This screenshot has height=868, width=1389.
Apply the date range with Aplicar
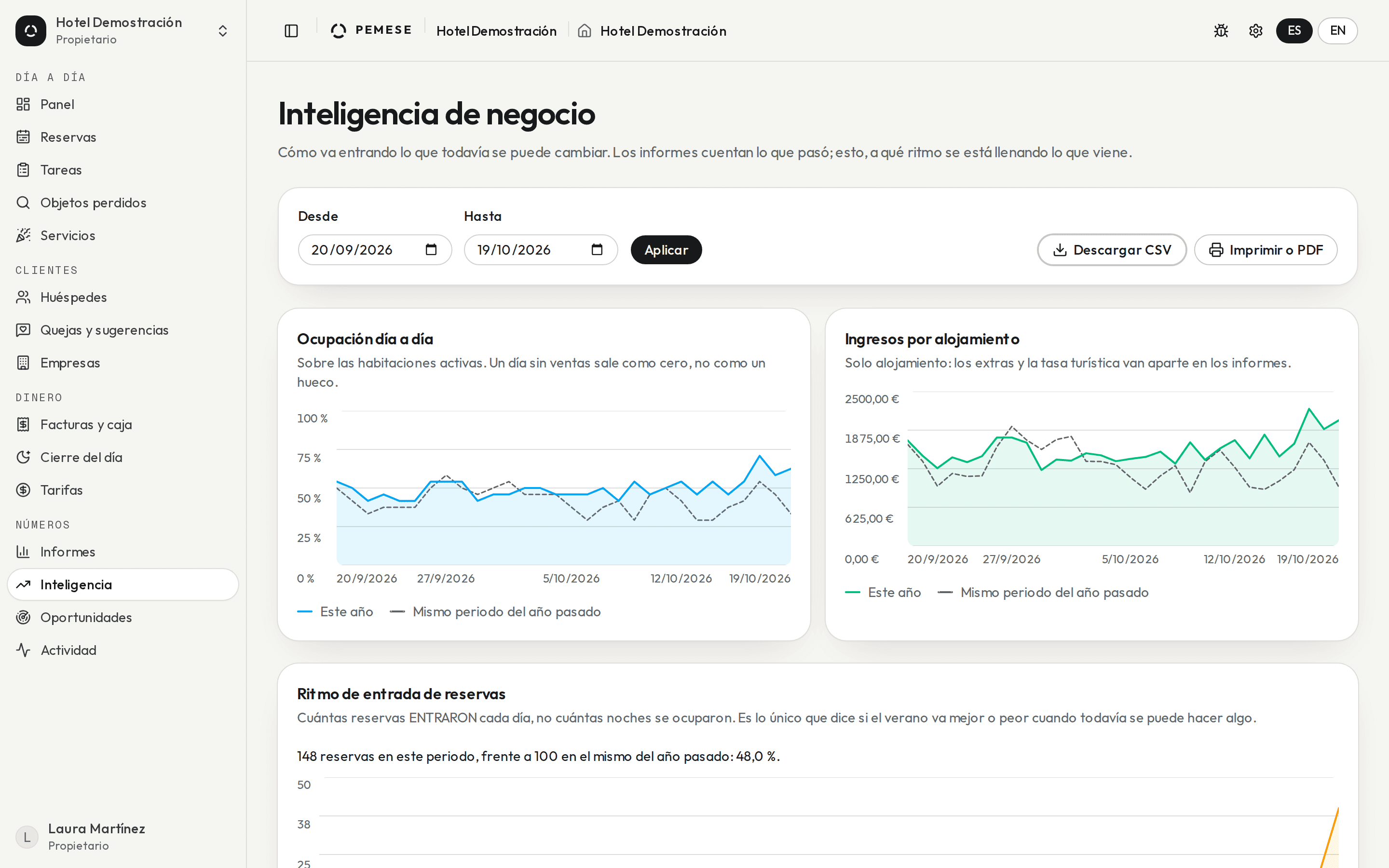click(666, 250)
